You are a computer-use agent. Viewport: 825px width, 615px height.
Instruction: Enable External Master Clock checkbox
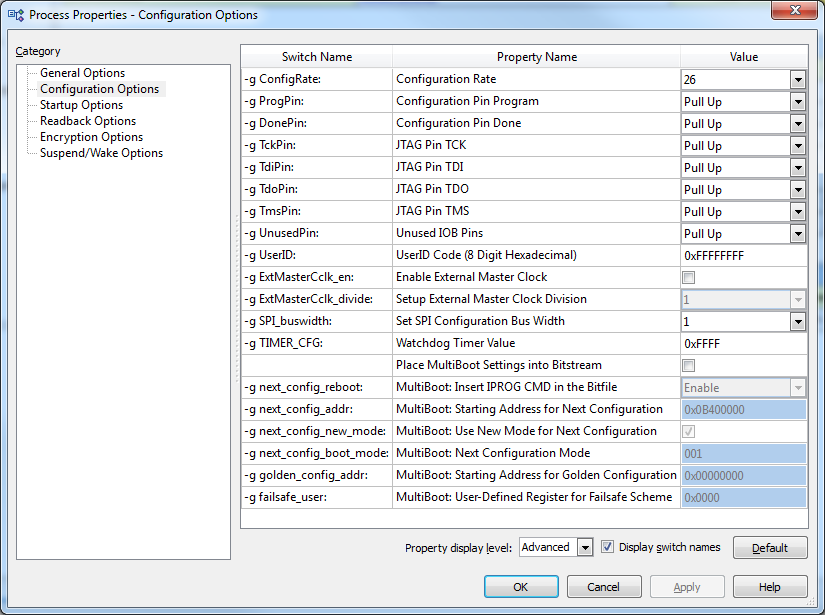coord(688,277)
